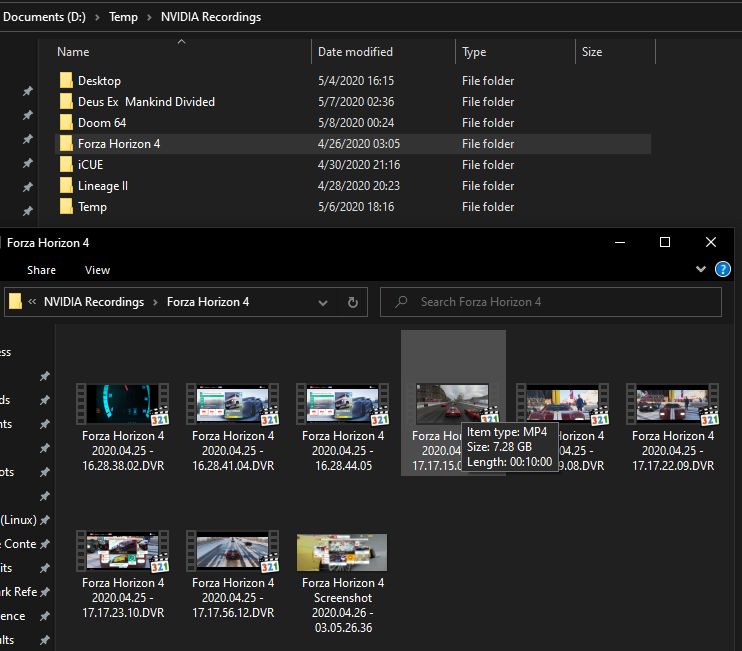Image resolution: width=742 pixels, height=651 pixels.
Task: Open the Share ribbon tab
Action: pyautogui.click(x=41, y=270)
